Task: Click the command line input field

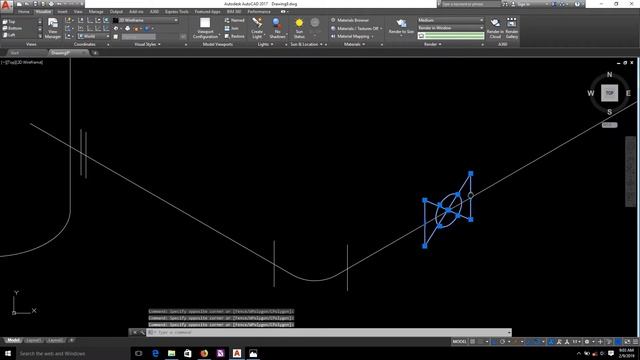Action: (x=330, y=332)
